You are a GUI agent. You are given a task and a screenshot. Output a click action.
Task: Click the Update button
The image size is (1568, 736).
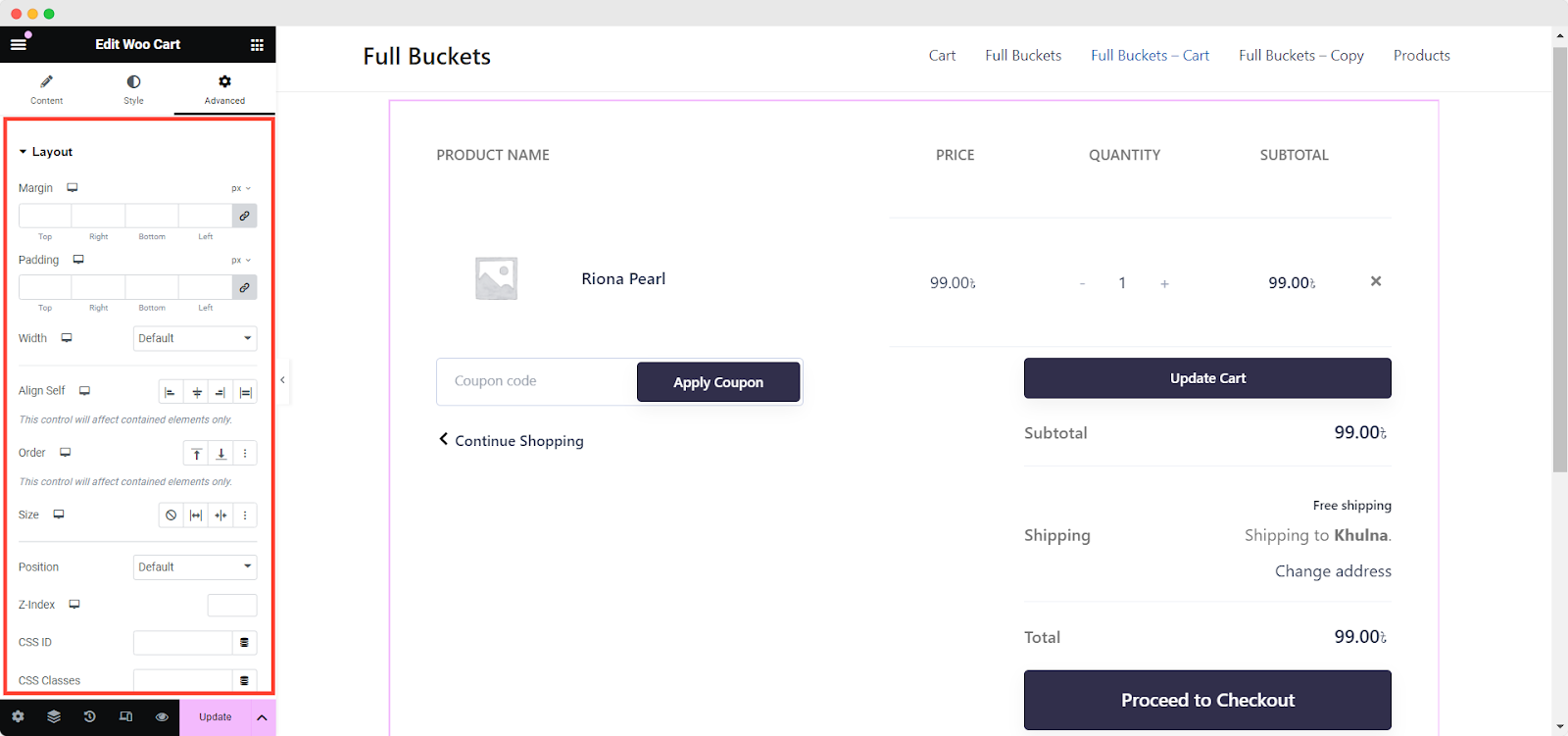pos(215,716)
